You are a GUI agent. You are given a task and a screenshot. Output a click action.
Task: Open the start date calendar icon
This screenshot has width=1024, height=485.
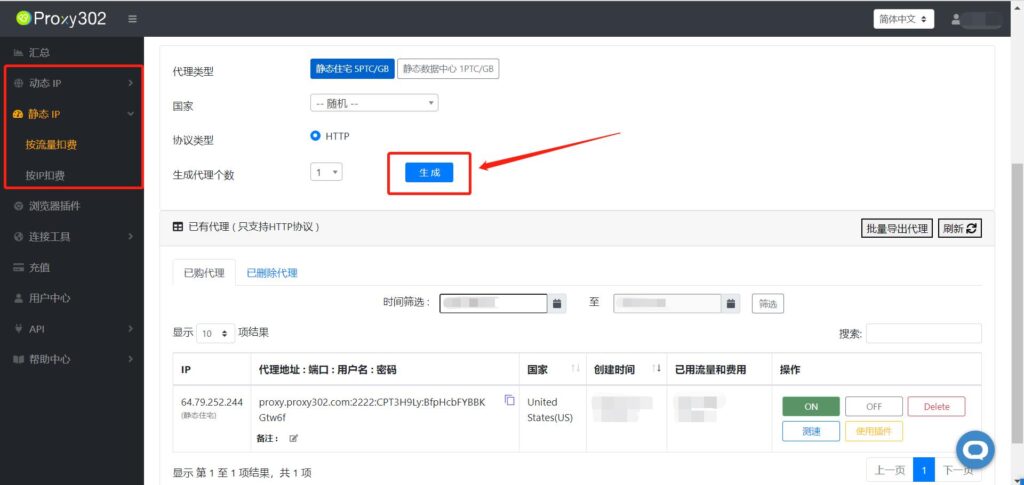tap(557, 303)
